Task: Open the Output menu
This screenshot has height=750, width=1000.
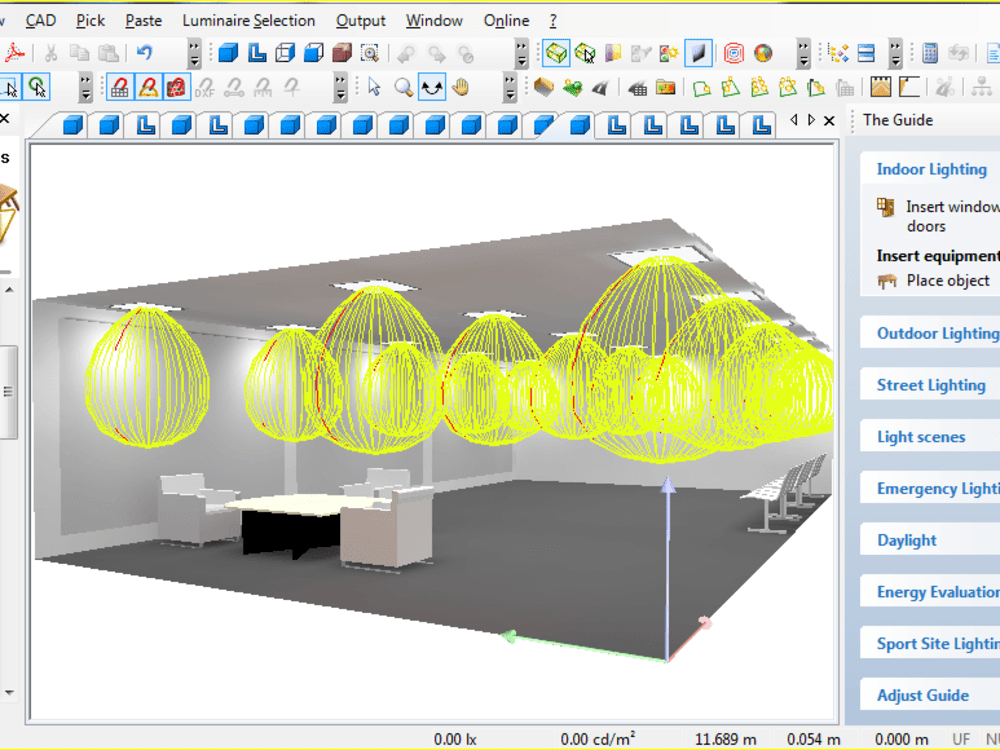Action: click(361, 20)
